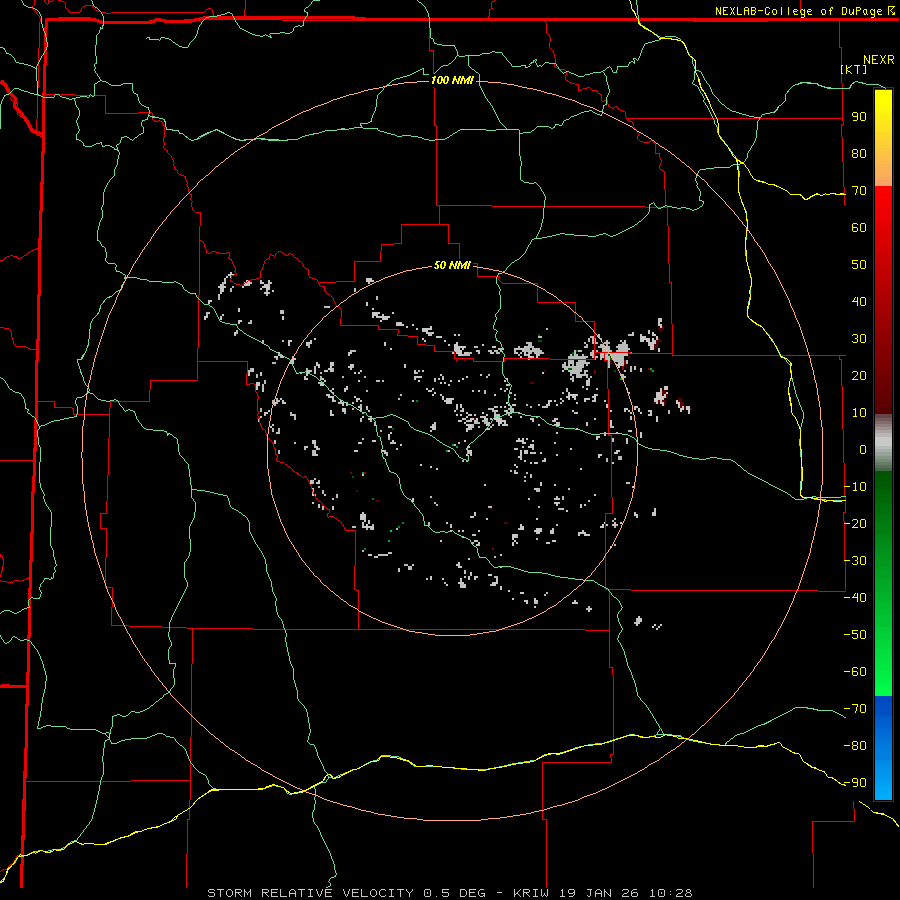Click the 100 NMI range ring label
Image resolution: width=900 pixels, height=900 pixels.
(x=452, y=80)
